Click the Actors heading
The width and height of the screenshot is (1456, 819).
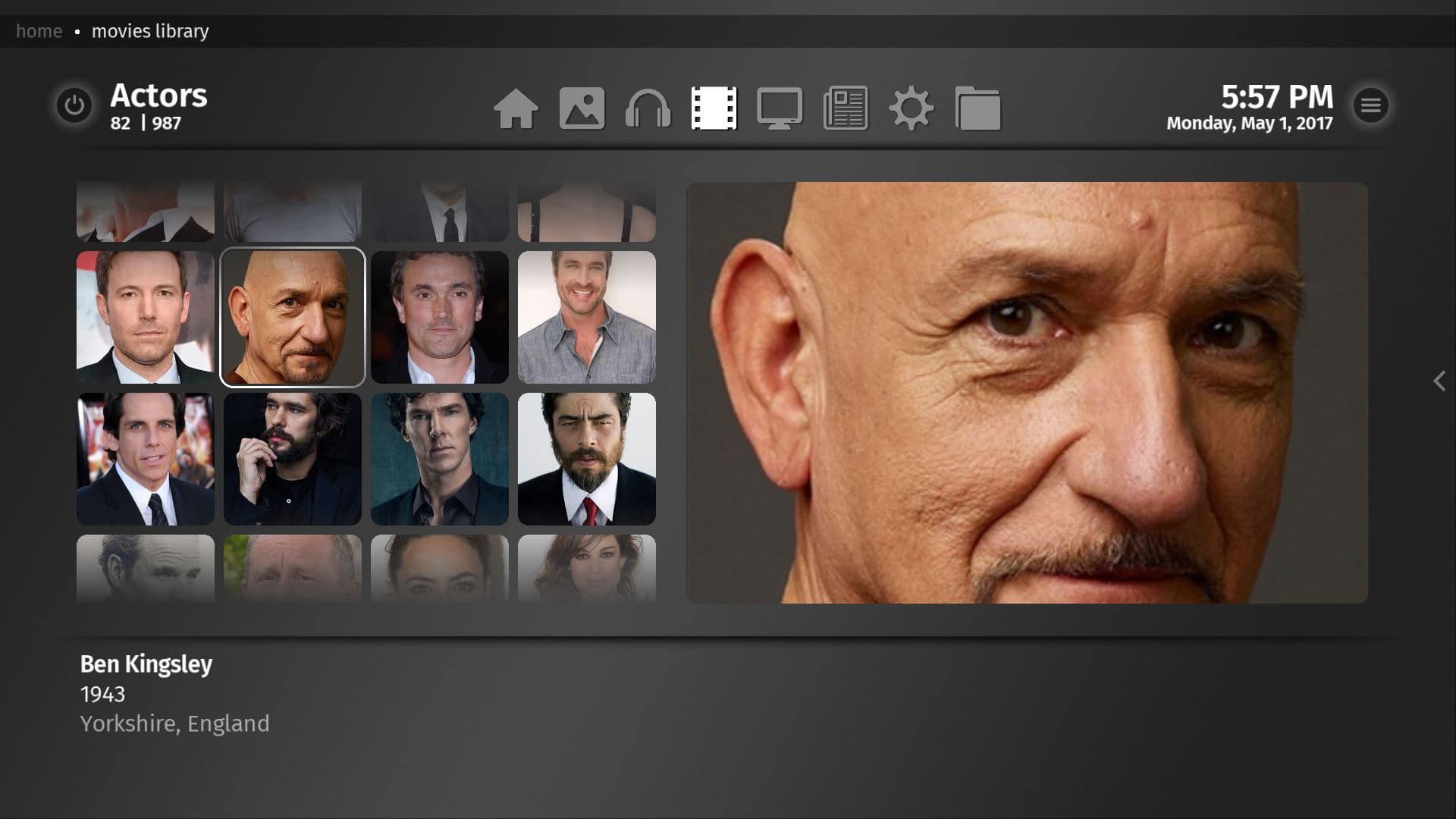click(158, 96)
